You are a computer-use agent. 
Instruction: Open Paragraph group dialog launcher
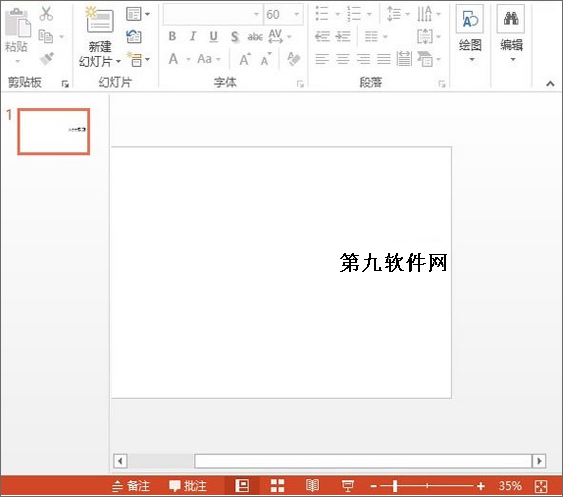click(442, 84)
